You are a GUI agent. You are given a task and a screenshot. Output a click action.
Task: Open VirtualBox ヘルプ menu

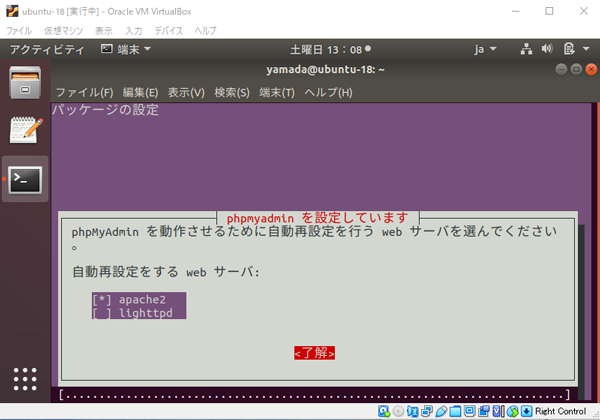pos(205,31)
